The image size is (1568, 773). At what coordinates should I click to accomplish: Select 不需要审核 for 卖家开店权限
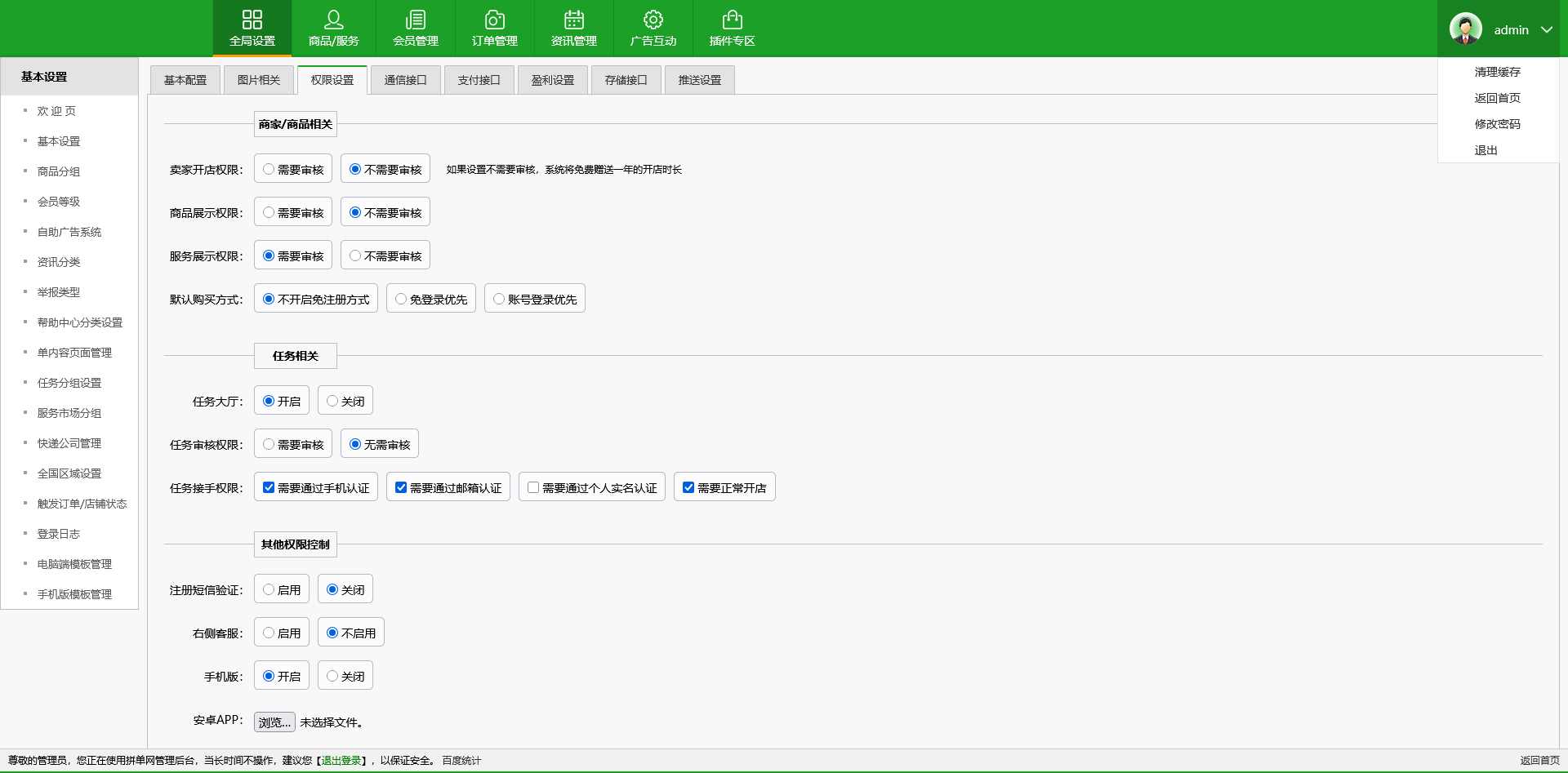tap(355, 169)
